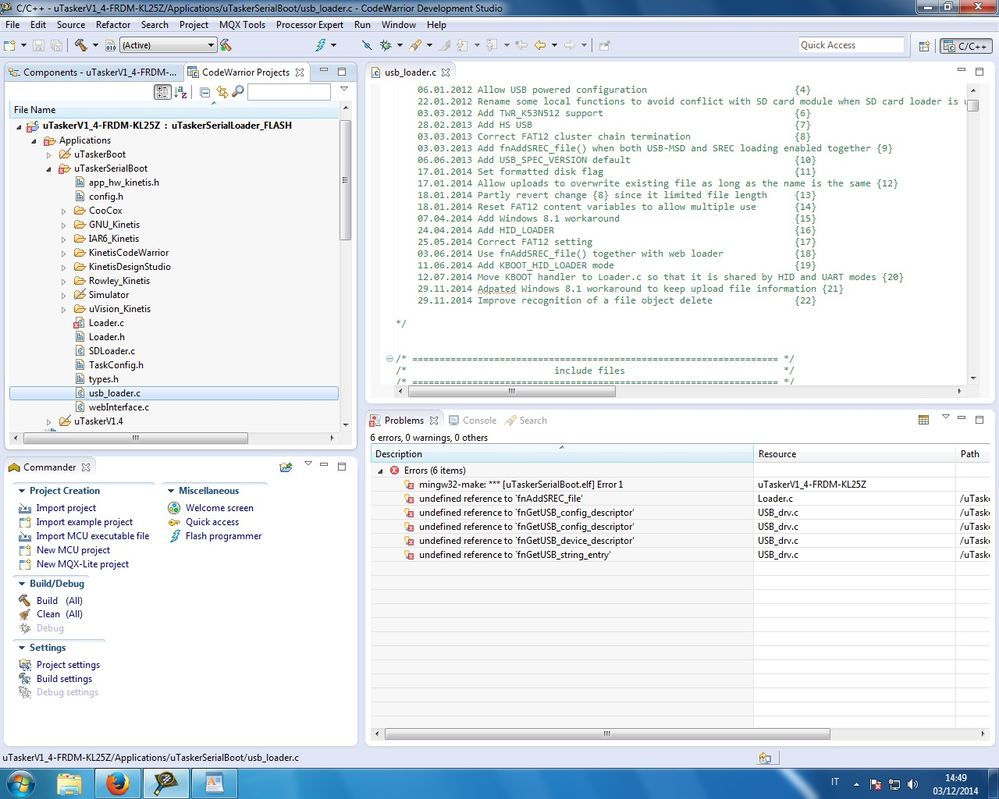Open Firefox from the Windows taskbar
999x799 pixels.
(x=116, y=783)
